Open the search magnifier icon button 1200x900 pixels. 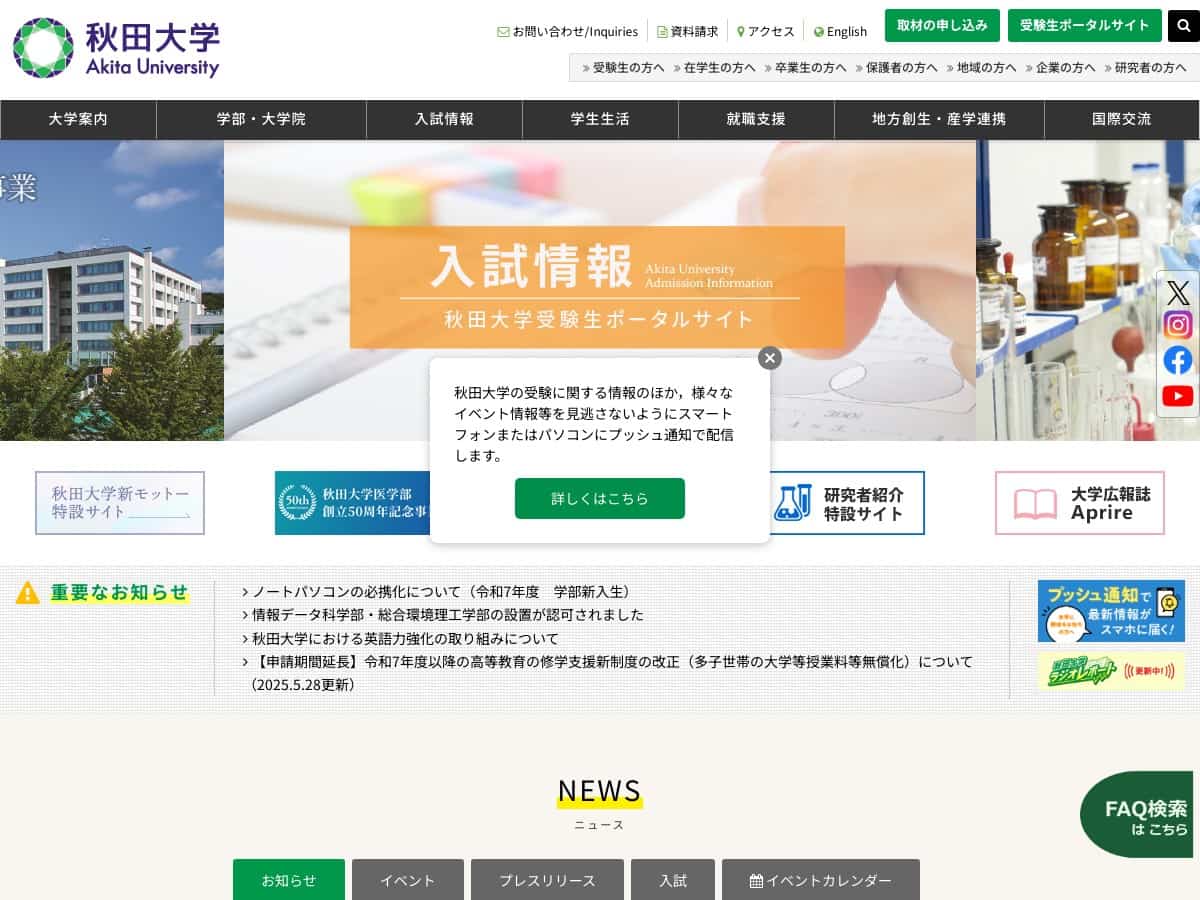pyautogui.click(x=1184, y=26)
